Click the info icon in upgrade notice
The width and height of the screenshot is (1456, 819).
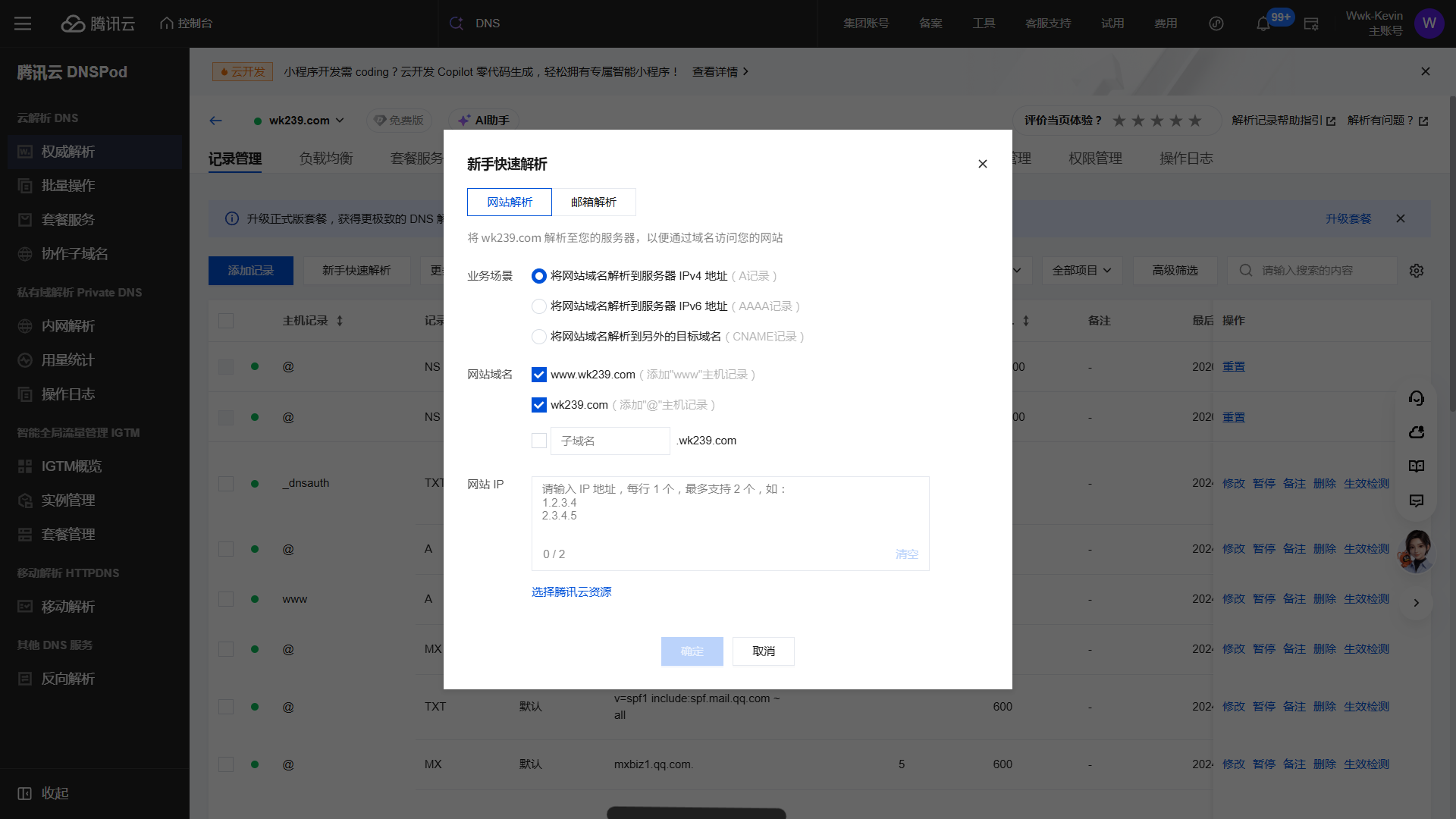232,218
